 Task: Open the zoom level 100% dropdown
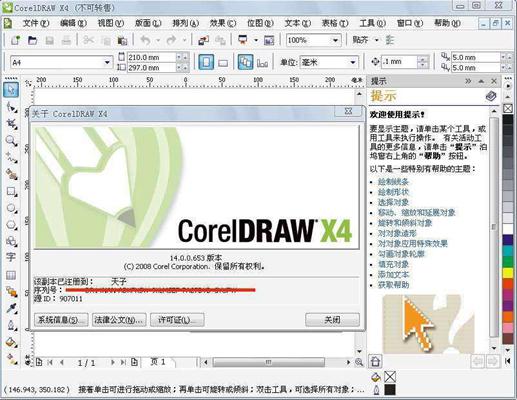pyautogui.click(x=335, y=40)
